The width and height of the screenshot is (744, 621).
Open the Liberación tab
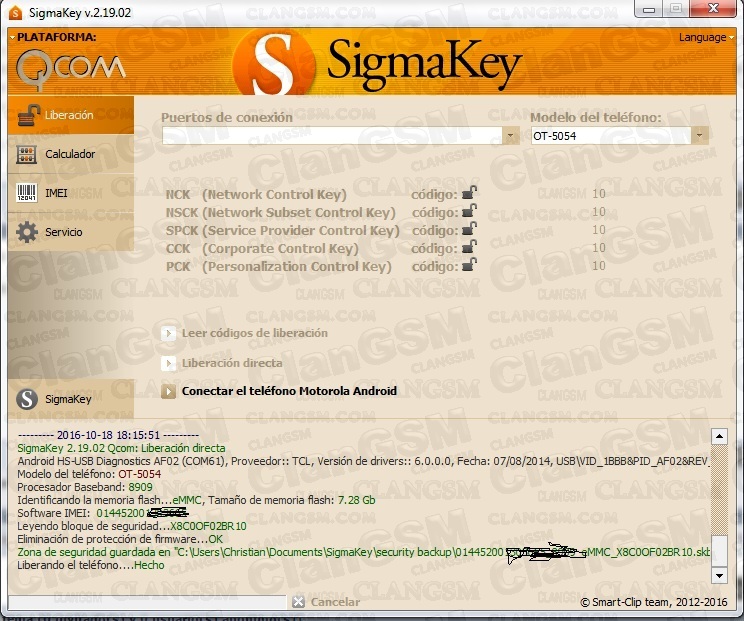point(71,115)
